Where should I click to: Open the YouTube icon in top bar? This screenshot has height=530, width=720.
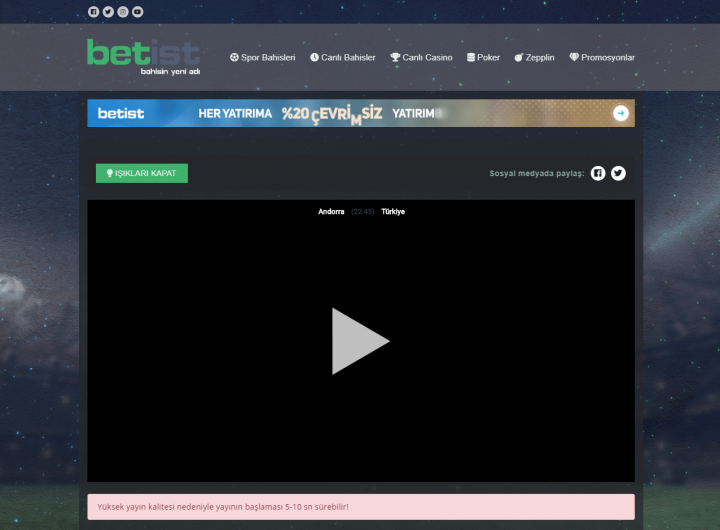pyautogui.click(x=138, y=12)
